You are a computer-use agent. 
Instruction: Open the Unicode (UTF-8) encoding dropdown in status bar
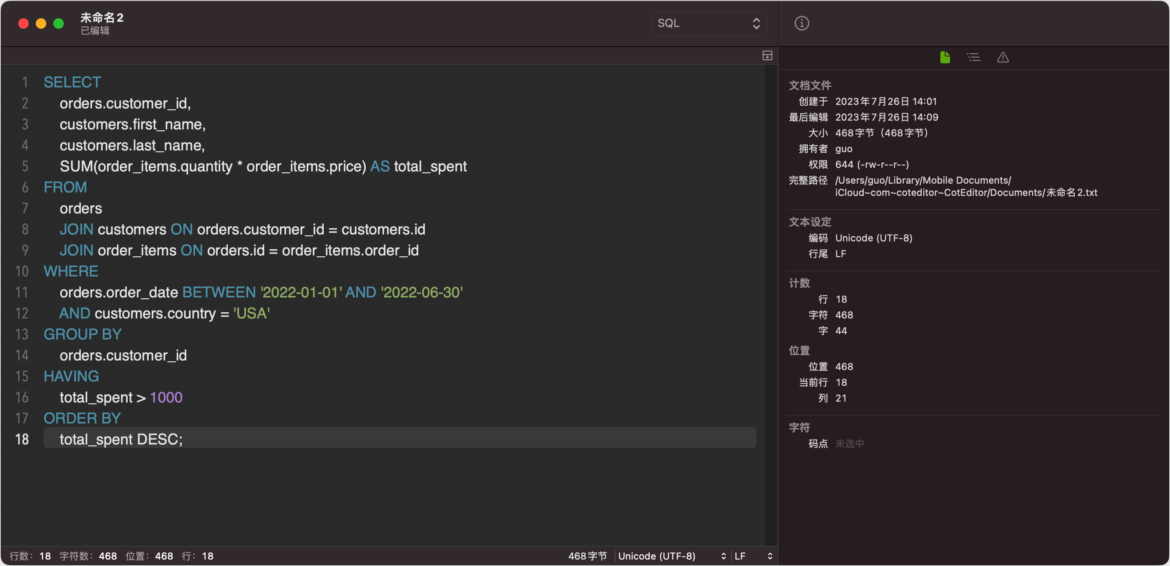(x=672, y=556)
